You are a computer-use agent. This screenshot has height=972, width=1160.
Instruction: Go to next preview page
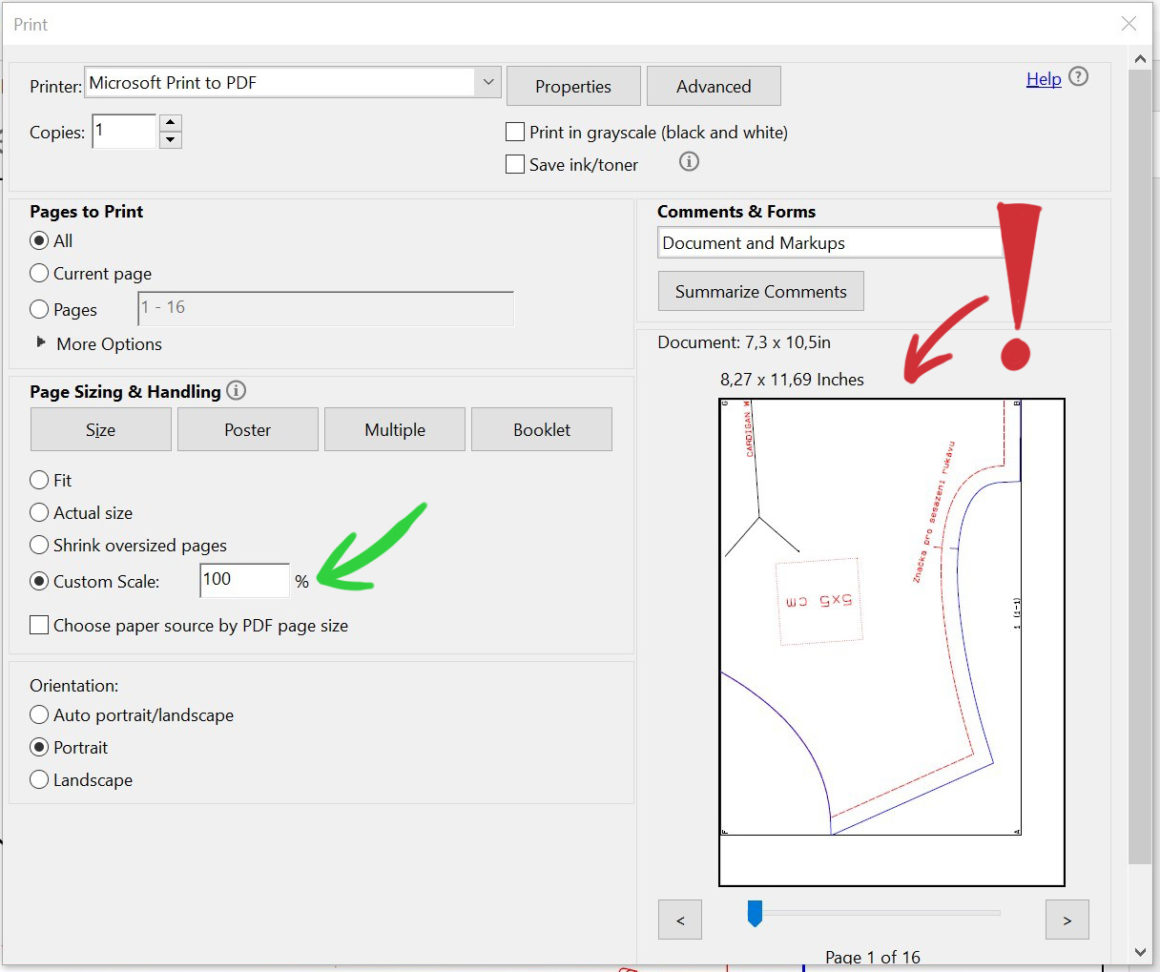point(1066,920)
